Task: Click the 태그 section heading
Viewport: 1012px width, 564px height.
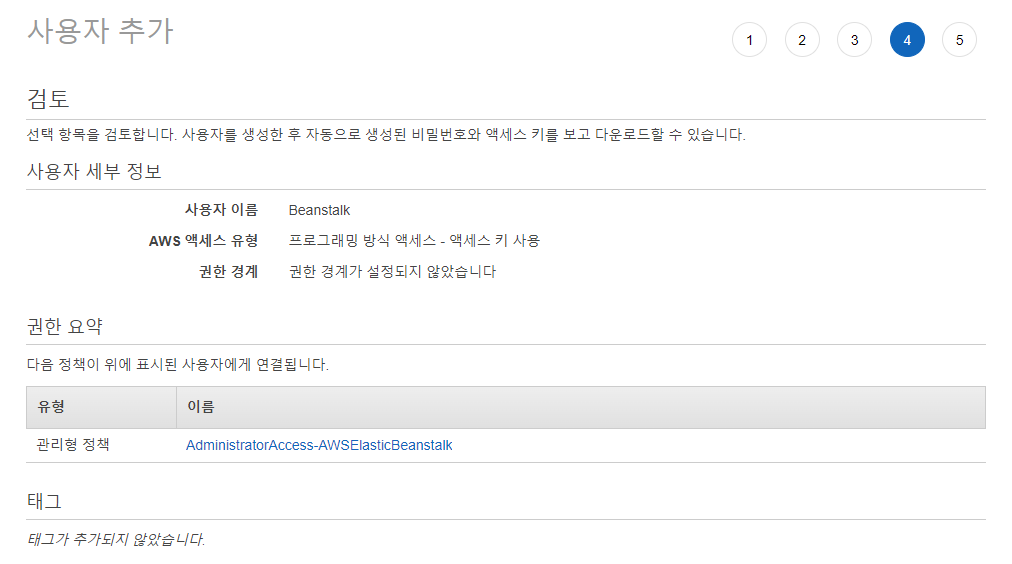Action: pyautogui.click(x=44, y=501)
